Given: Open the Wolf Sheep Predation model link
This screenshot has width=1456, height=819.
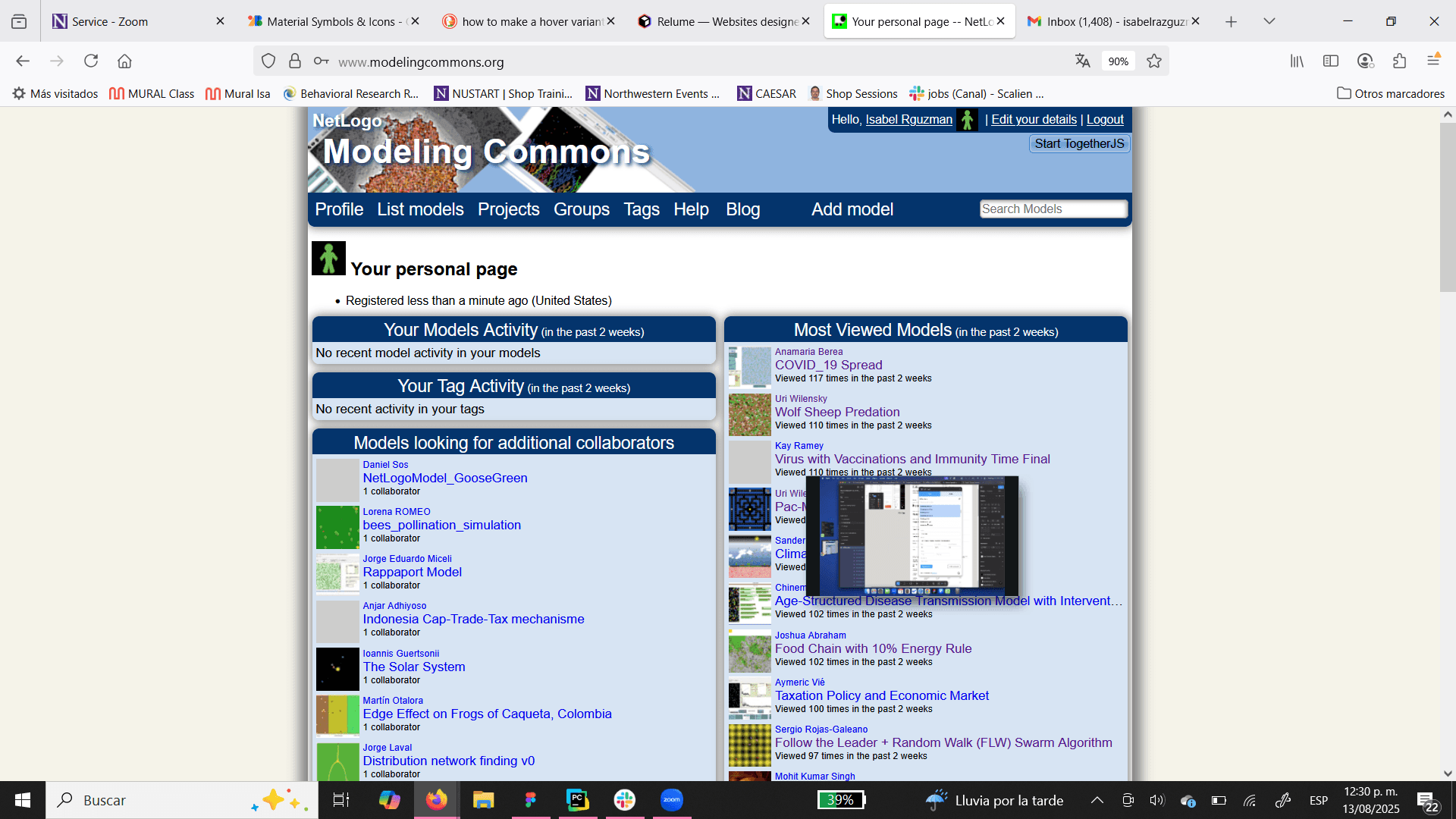Looking at the screenshot, I should pos(836,412).
